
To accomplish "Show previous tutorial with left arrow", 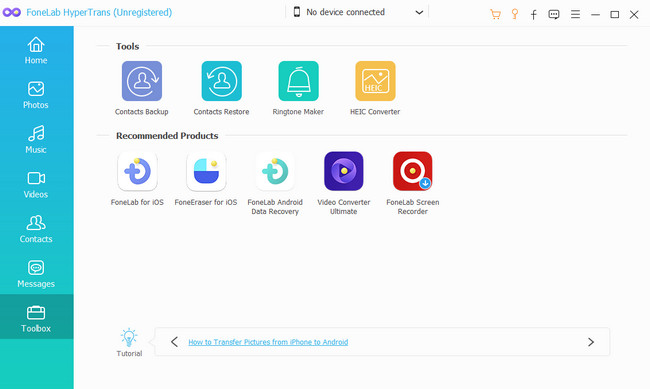I will click(175, 342).
